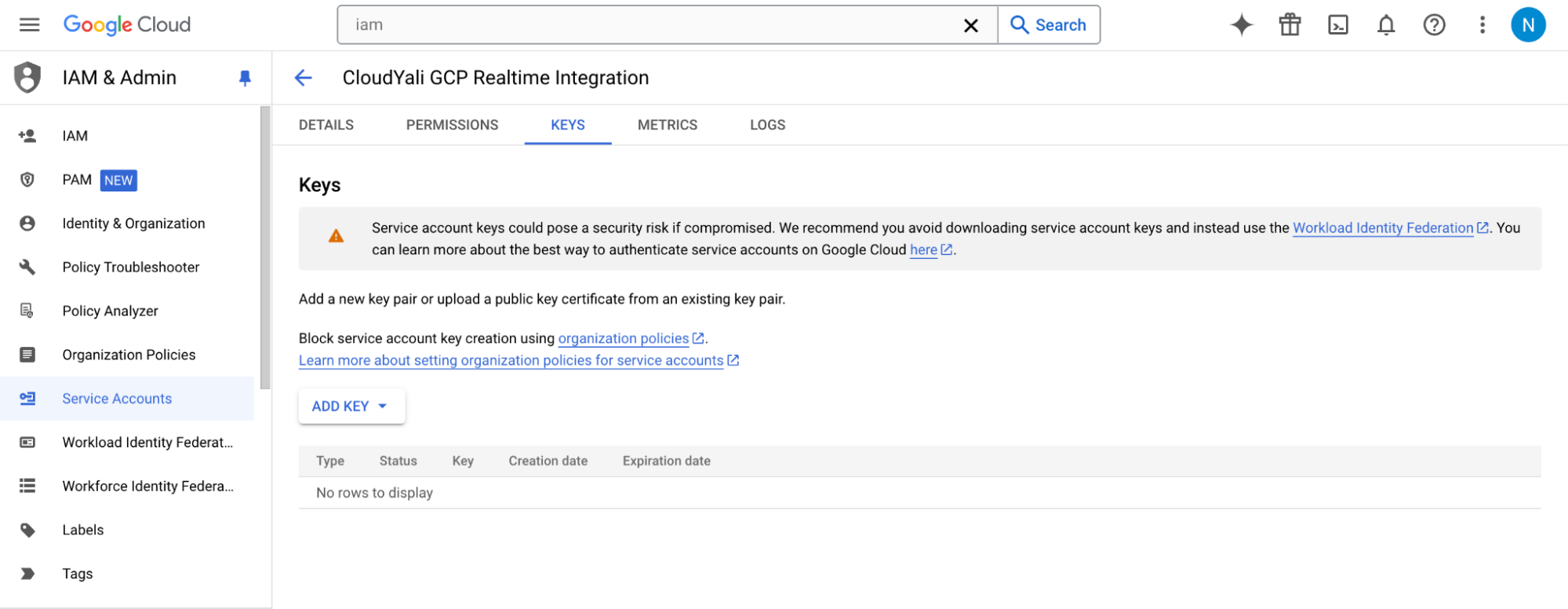Click the 'IAM & Admin' header text
The width and height of the screenshot is (1568, 609).
pyautogui.click(x=119, y=78)
